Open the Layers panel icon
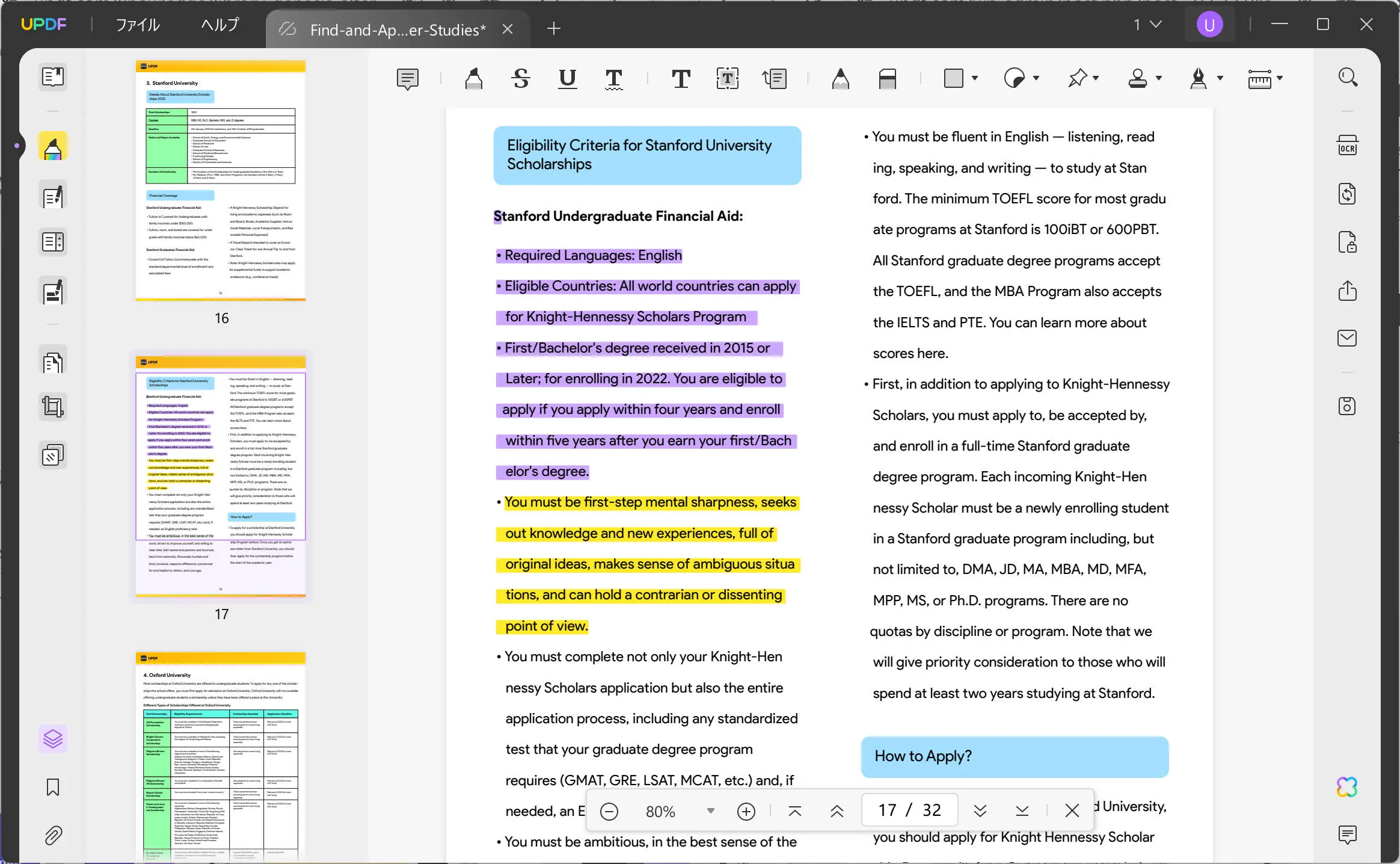The width and height of the screenshot is (1400, 864). pos(53,738)
